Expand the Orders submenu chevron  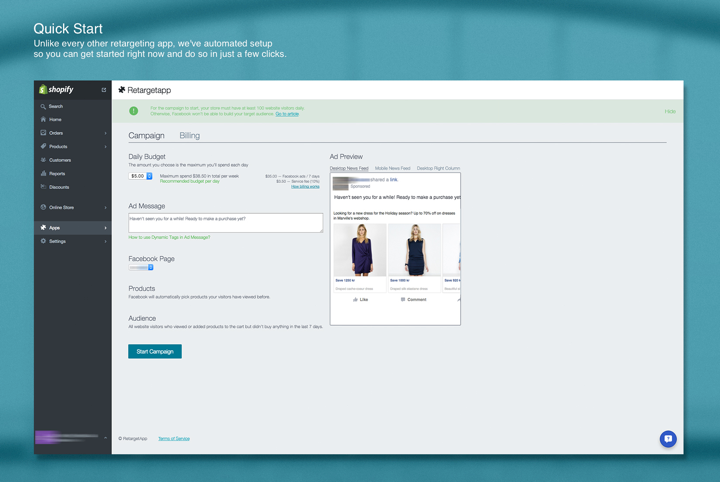point(106,133)
